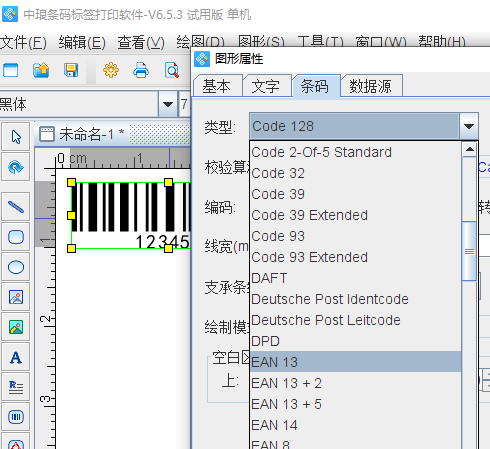Select the arrow pointer tool

[16, 137]
